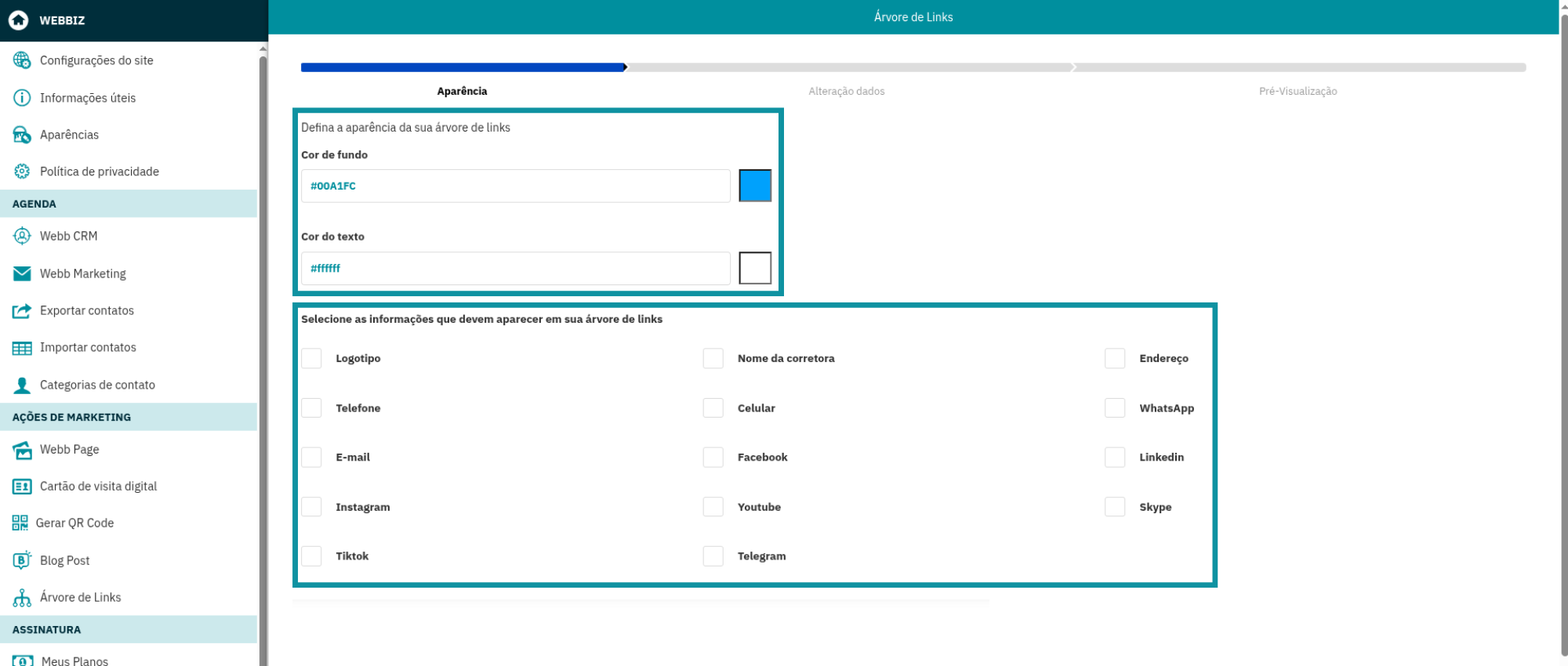Select the Telegram checkbox

713,556
